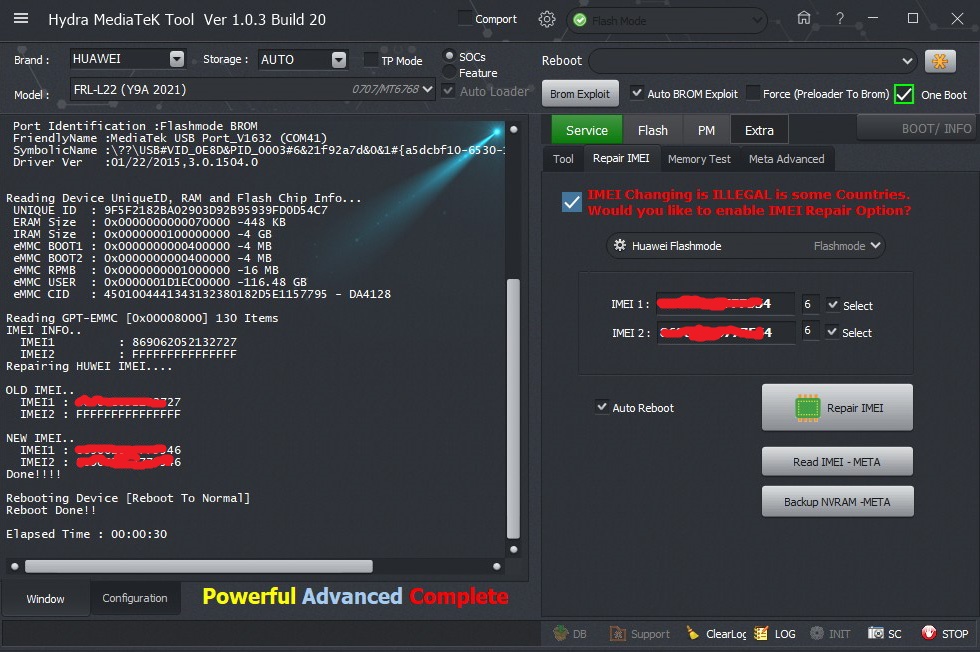Viewport: 980px width, 652px height.
Task: Take screenshot with SC camera icon
Action: coord(876,633)
